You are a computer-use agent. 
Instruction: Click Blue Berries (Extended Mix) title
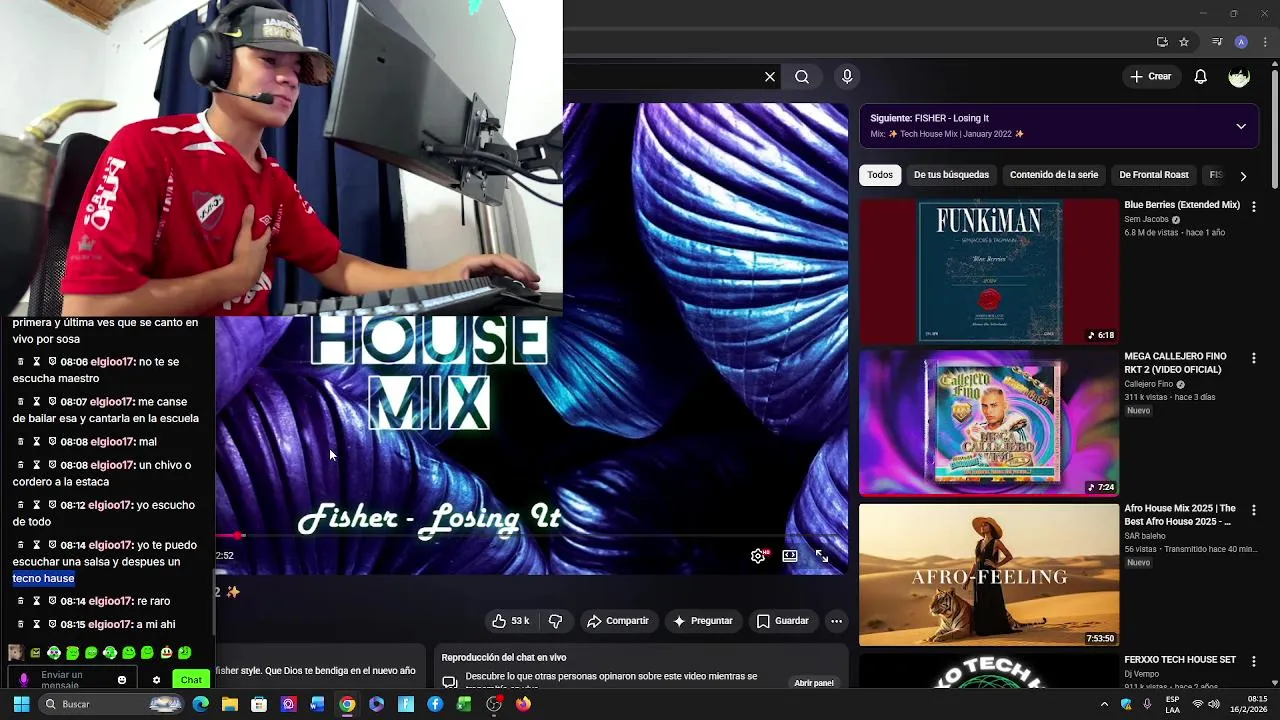tap(1182, 205)
